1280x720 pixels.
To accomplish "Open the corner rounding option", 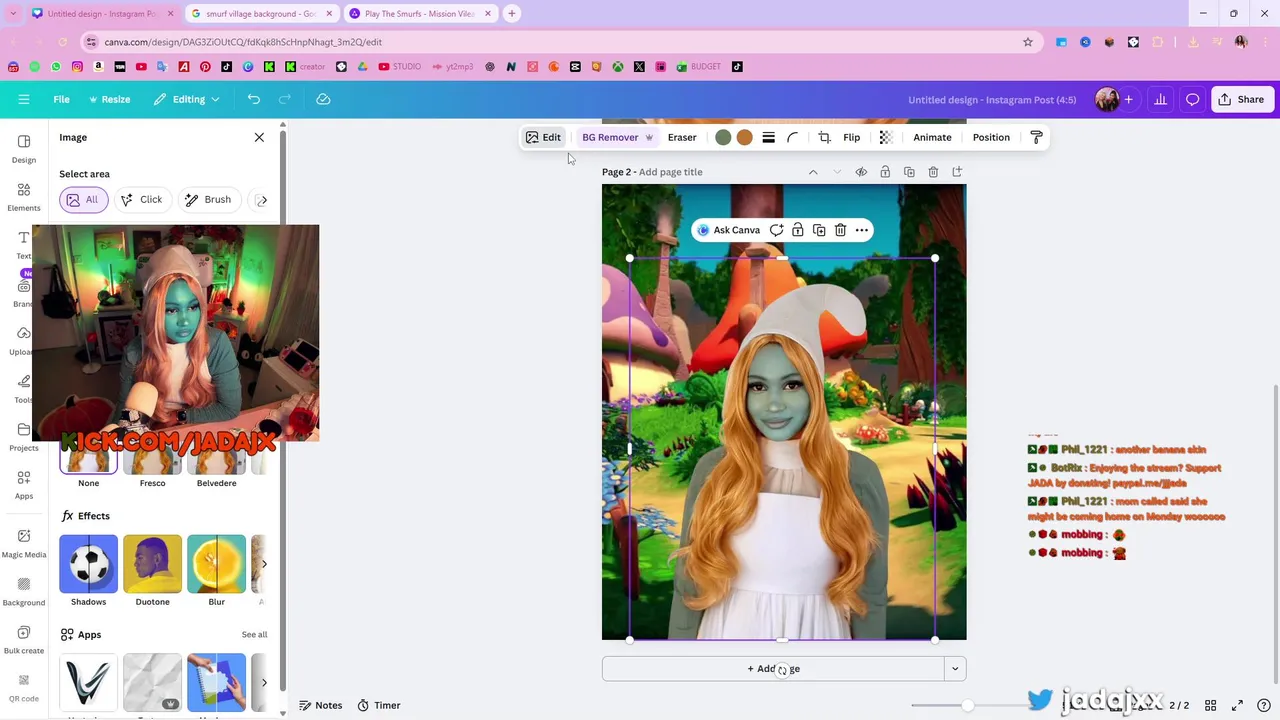I will [x=793, y=138].
